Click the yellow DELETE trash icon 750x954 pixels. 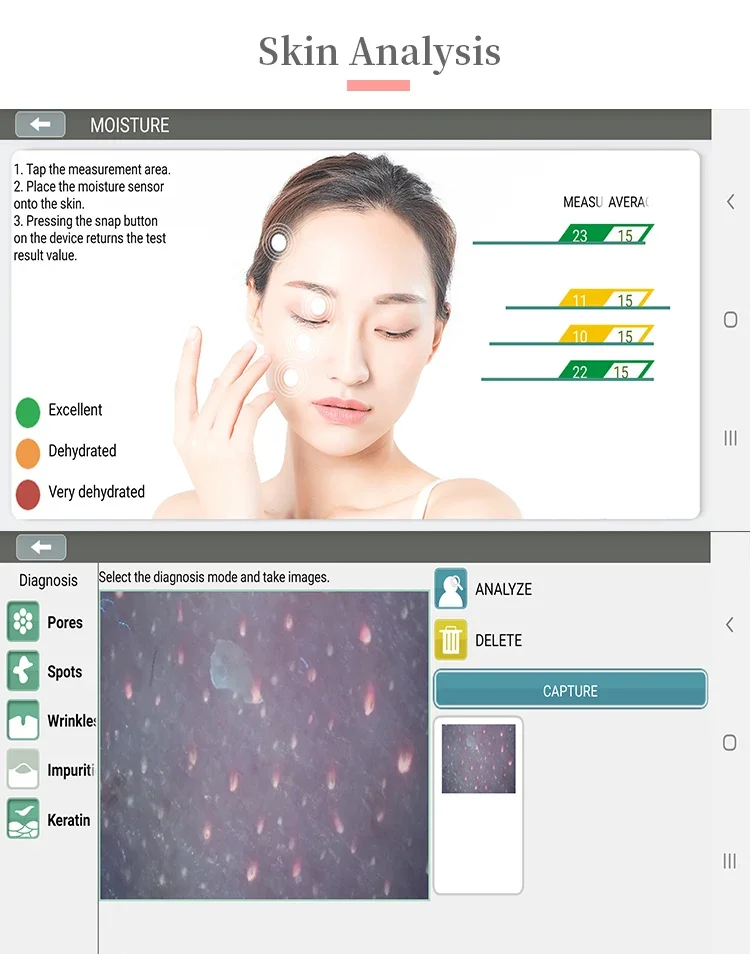pyautogui.click(x=451, y=639)
